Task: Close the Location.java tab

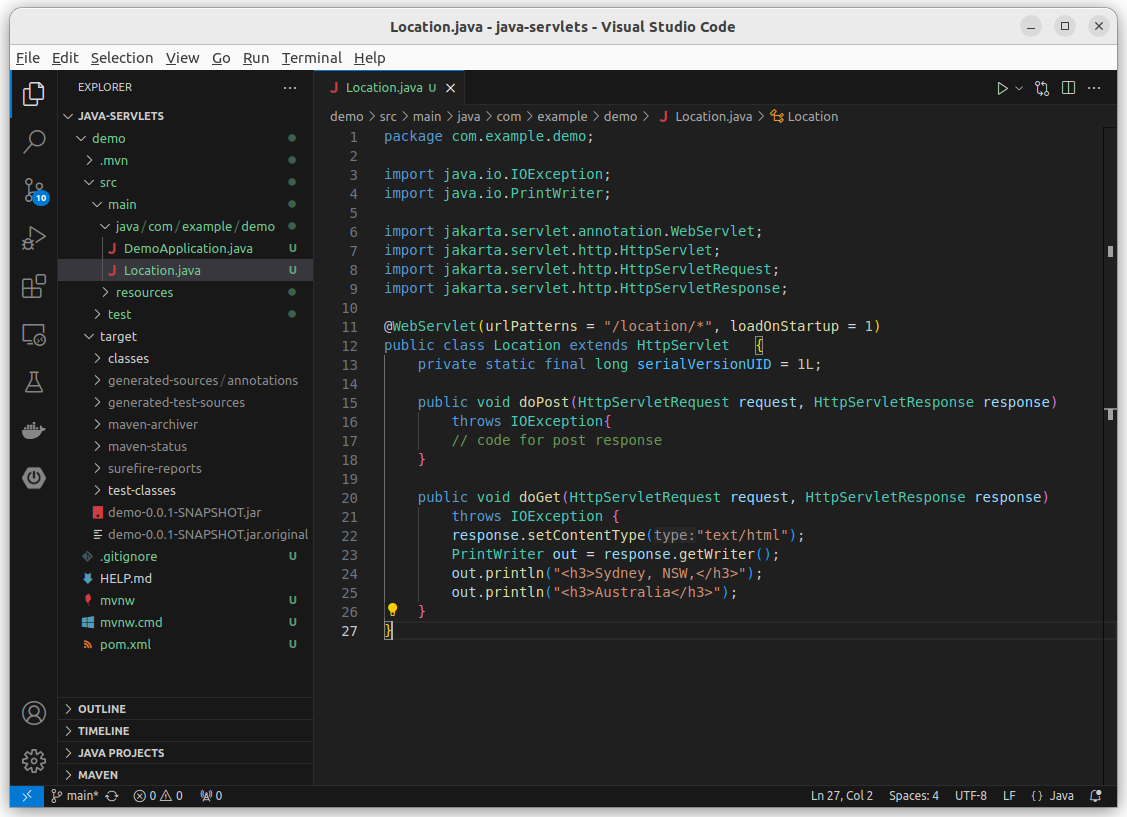Action: point(451,88)
